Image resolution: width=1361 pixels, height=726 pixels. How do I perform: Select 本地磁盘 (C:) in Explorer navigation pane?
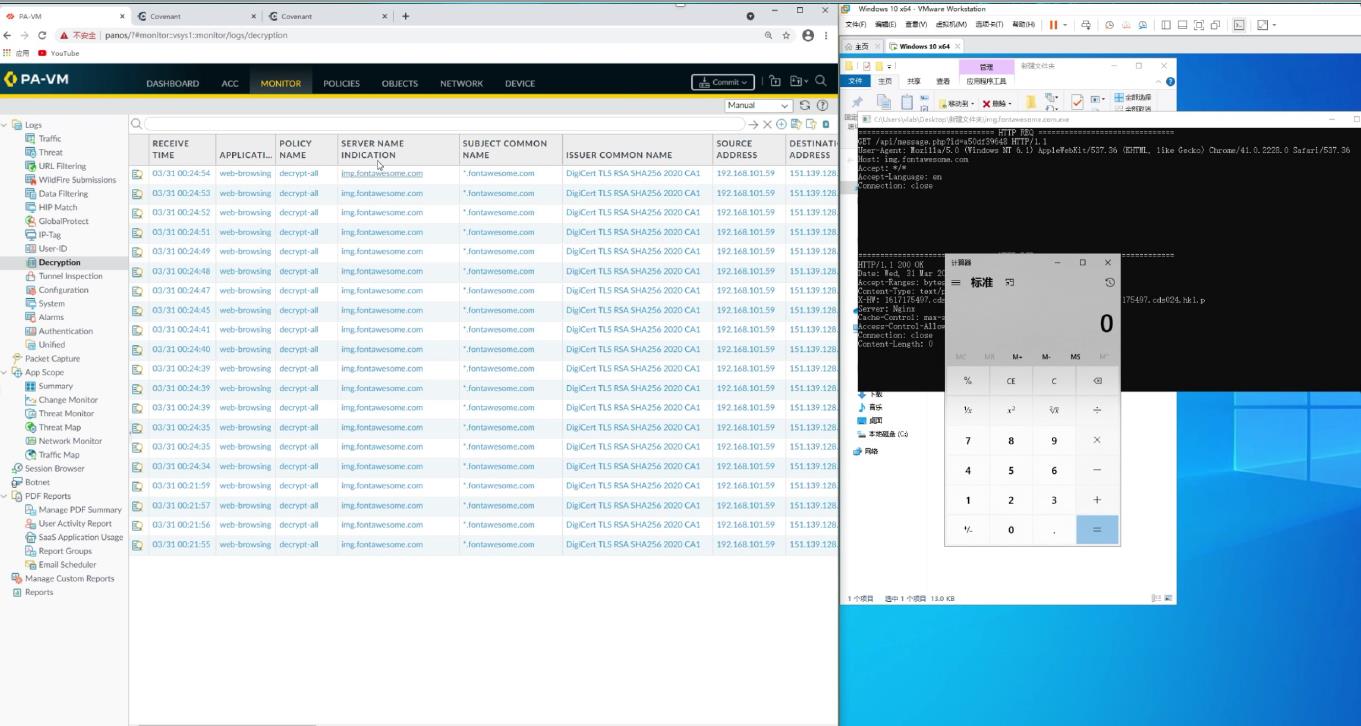click(x=883, y=434)
